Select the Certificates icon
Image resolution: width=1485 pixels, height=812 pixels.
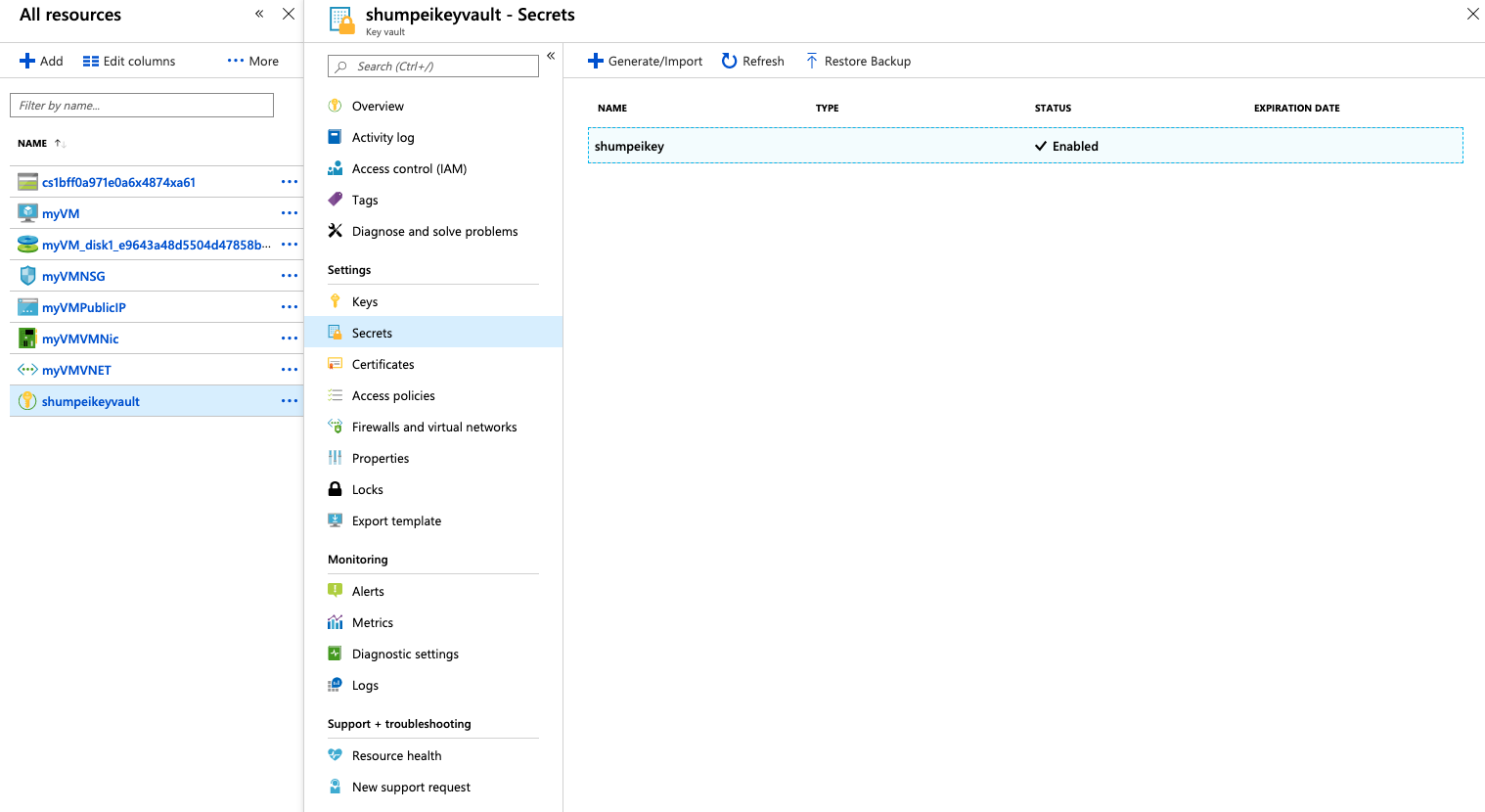(337, 363)
